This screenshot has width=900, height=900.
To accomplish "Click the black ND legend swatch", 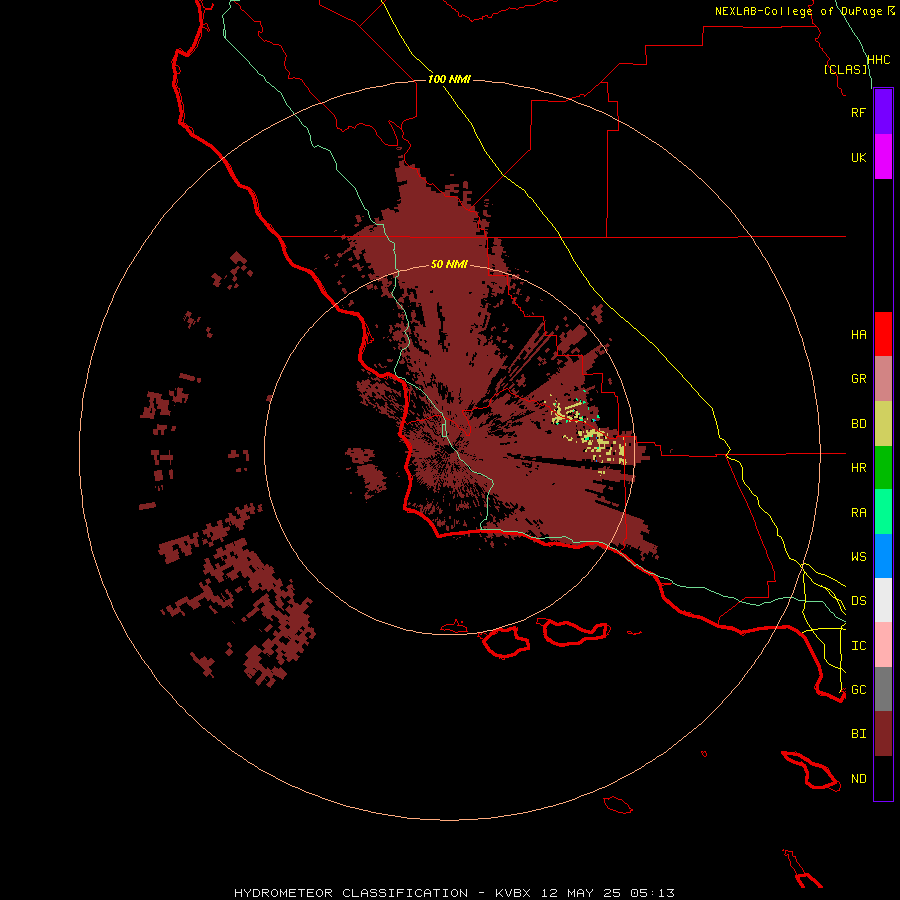I will [883, 778].
